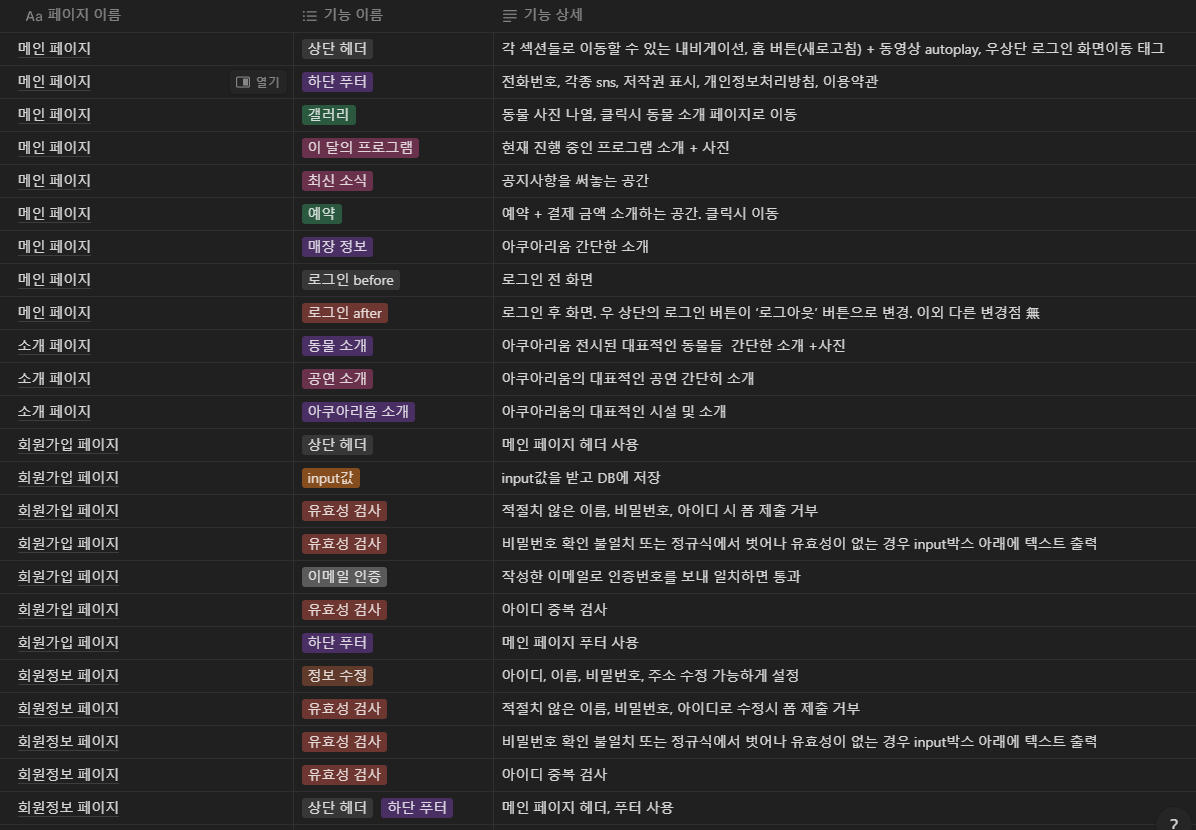
Task: Click cell 'input값을 받고 DB에 저장'
Action: 580,478
